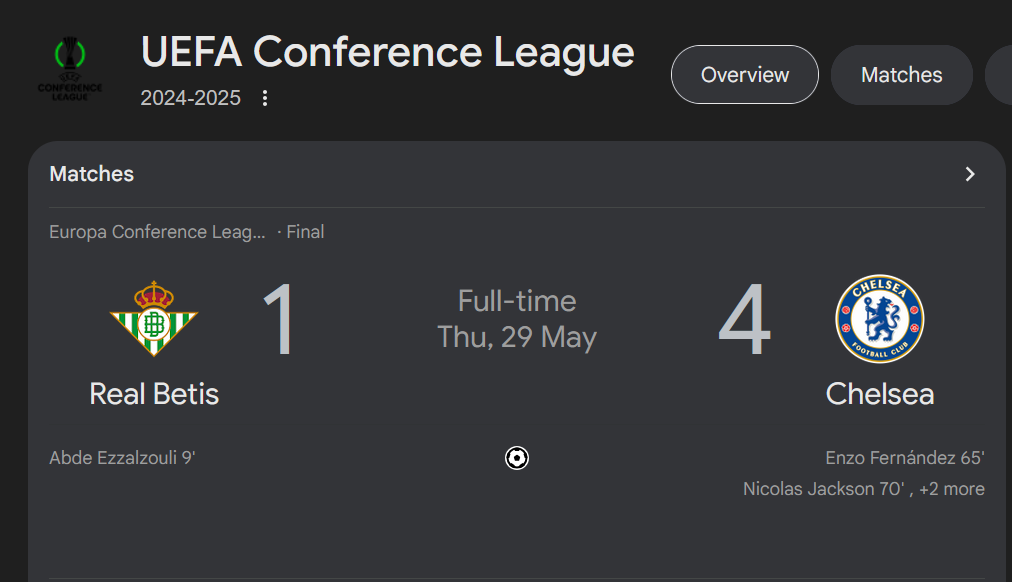Viewport: 1012px width, 582px height.
Task: Expand the '+2 more' goalscorers text
Action: coord(951,489)
